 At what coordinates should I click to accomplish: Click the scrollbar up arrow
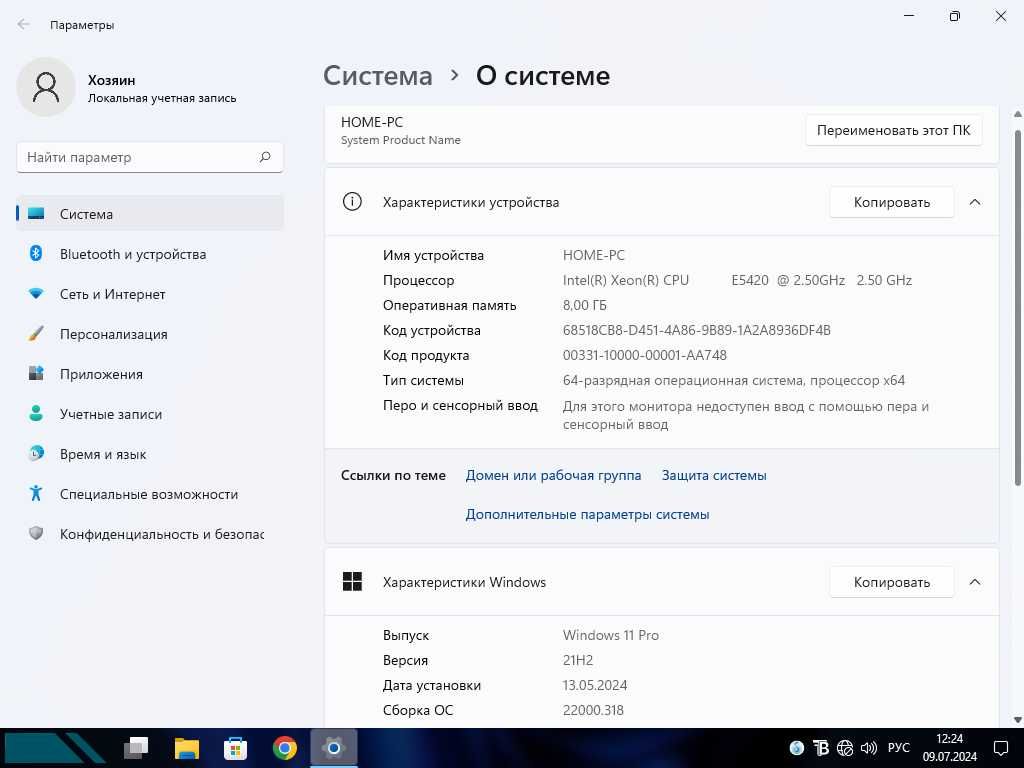[x=1017, y=114]
